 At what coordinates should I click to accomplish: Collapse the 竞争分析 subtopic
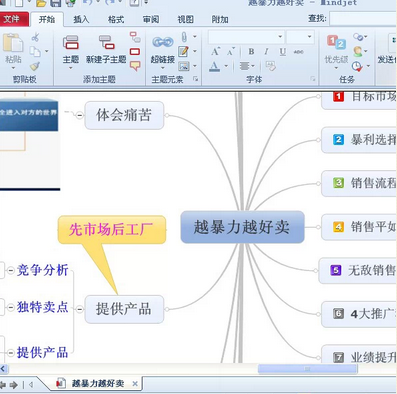click(11, 270)
